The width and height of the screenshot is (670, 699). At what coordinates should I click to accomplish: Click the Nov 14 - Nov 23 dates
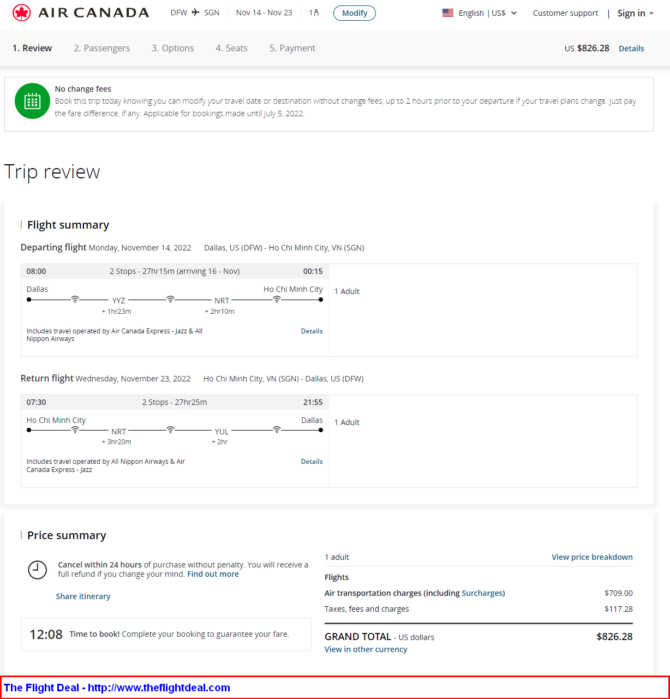[x=264, y=12]
